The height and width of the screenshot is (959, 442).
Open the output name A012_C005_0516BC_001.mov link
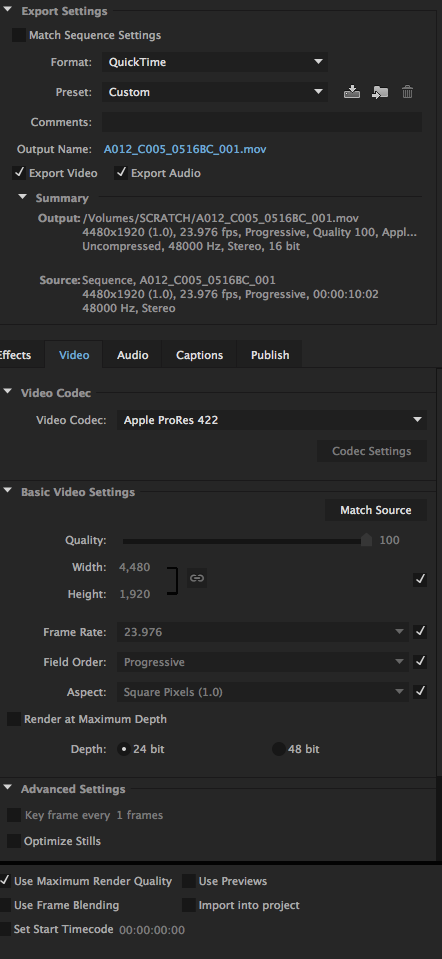tap(185, 149)
